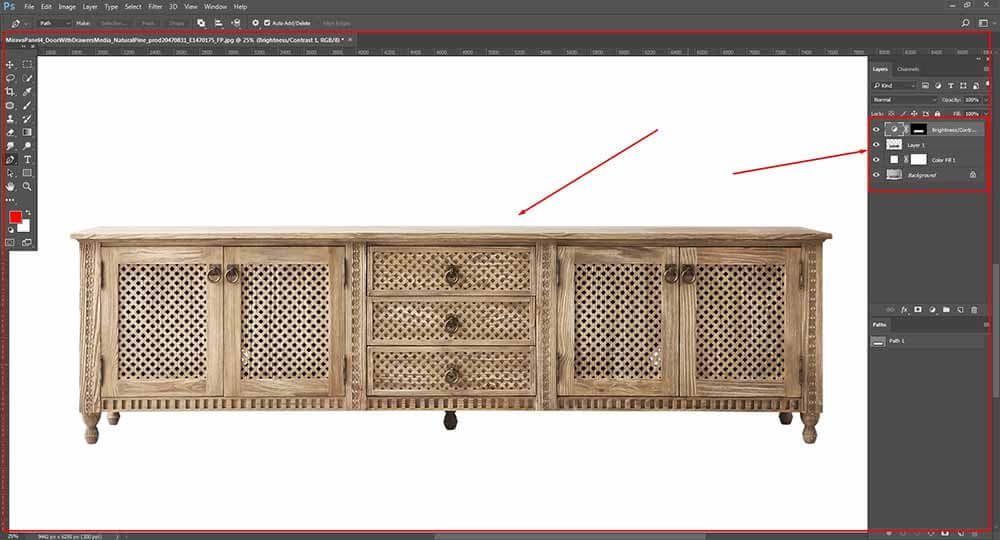Select the Rectangle shape tool

coord(27,173)
